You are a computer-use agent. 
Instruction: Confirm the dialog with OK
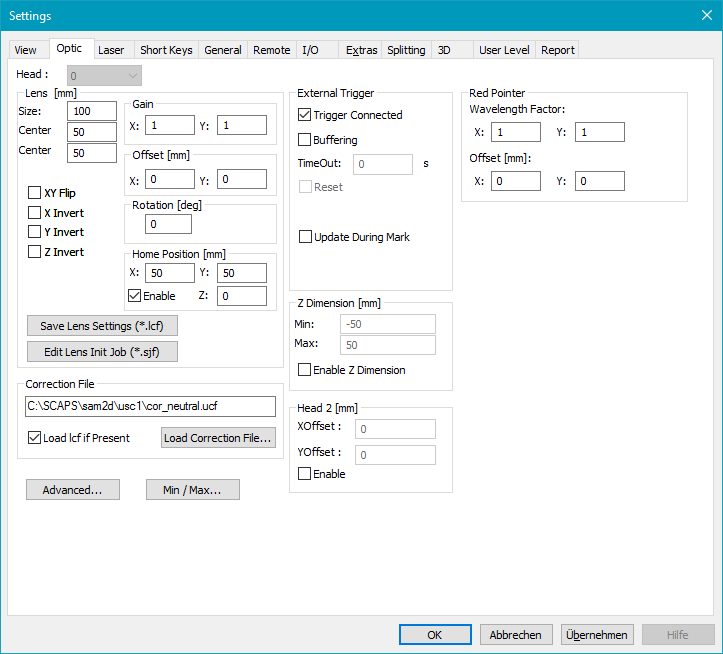434,635
